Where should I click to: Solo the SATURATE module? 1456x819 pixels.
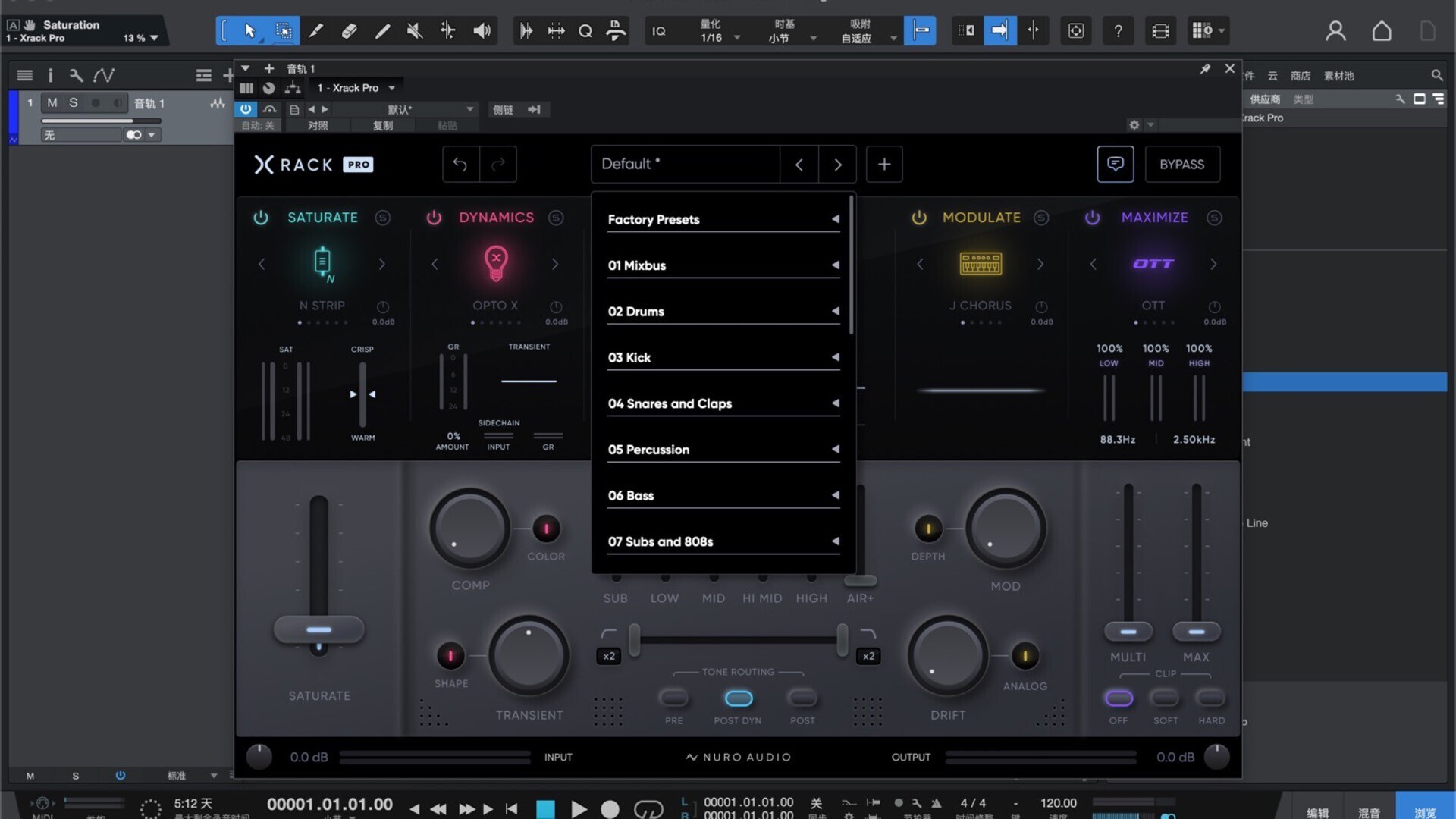383,218
